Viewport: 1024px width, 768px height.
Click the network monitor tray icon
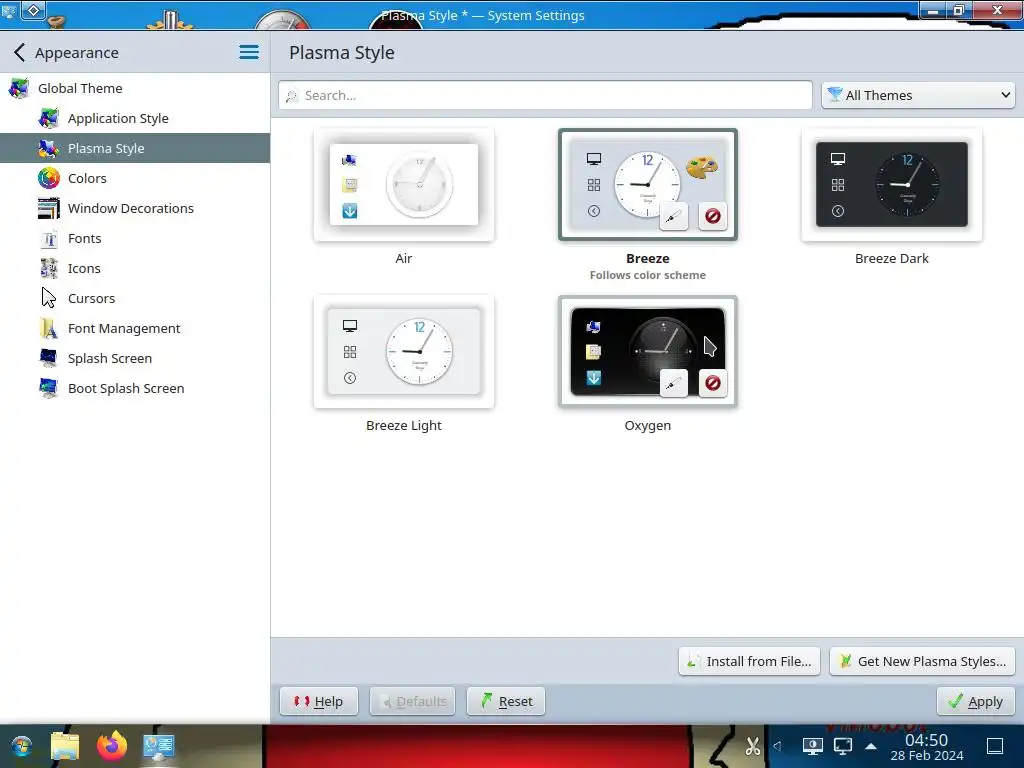(843, 746)
